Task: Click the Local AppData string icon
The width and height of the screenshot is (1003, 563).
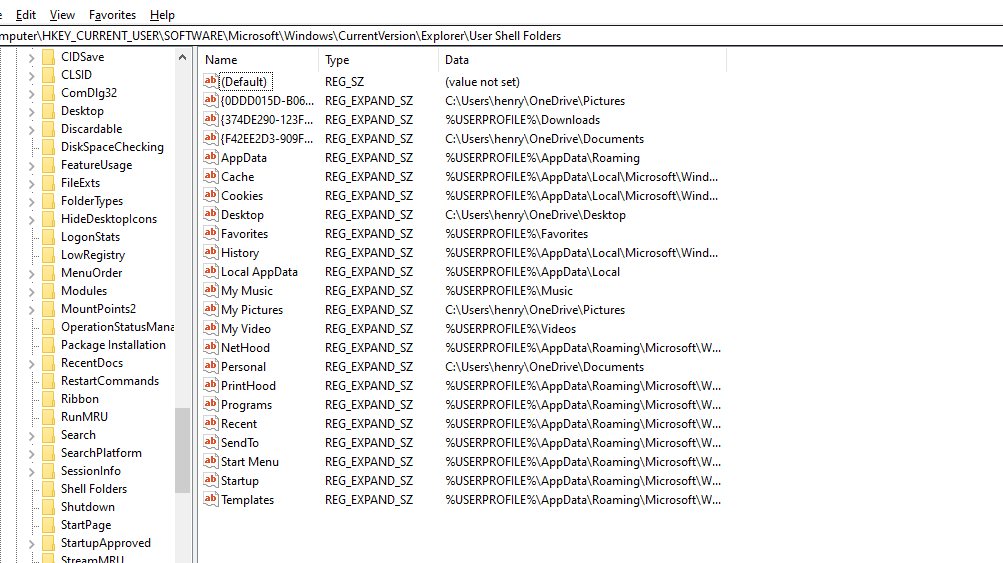Action: (x=210, y=271)
